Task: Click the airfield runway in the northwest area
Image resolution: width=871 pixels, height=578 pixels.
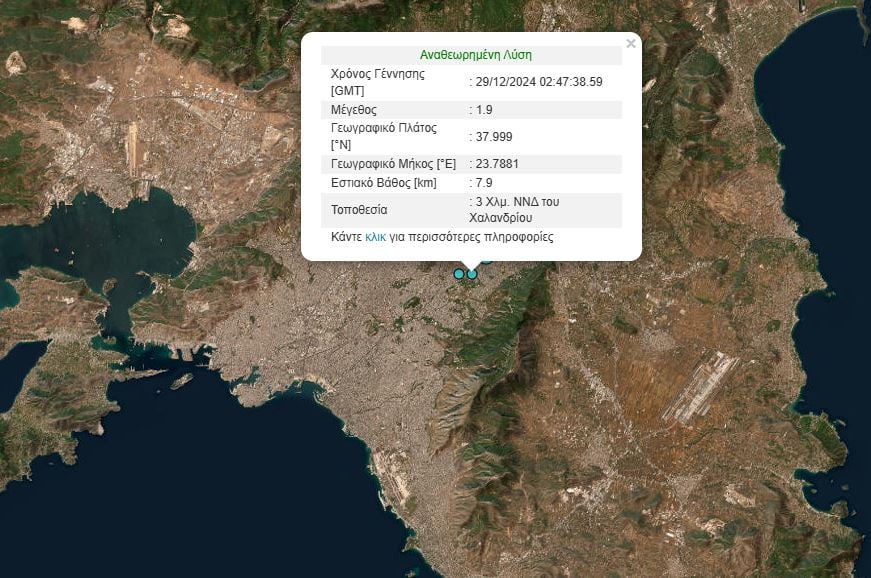Action: pyautogui.click(x=133, y=150)
